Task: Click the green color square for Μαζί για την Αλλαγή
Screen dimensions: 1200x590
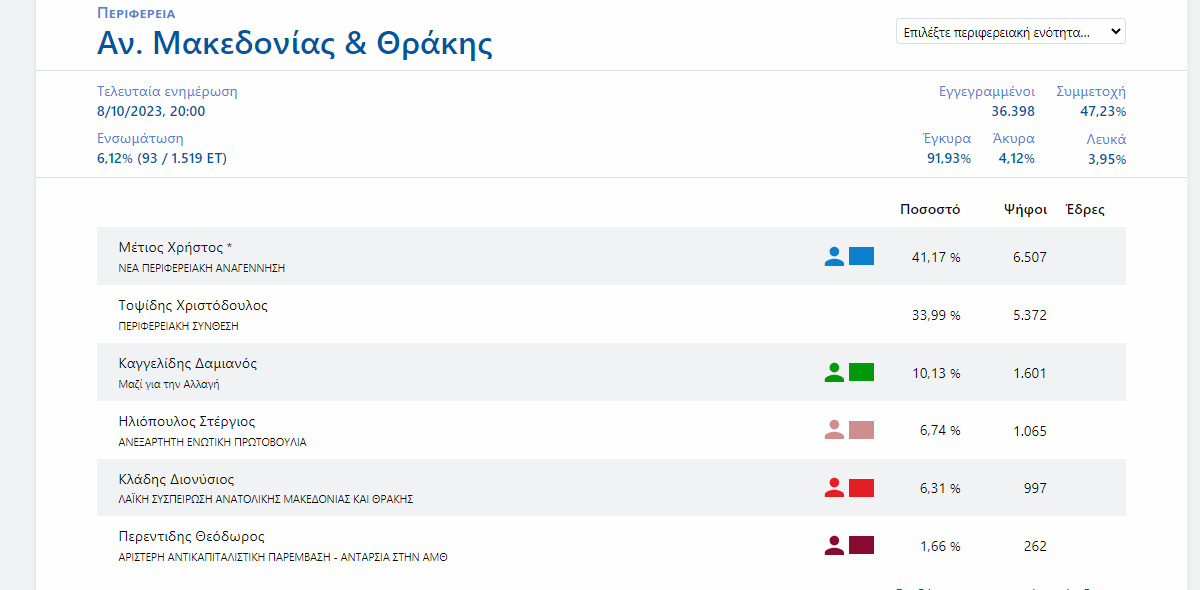Action: (x=861, y=372)
